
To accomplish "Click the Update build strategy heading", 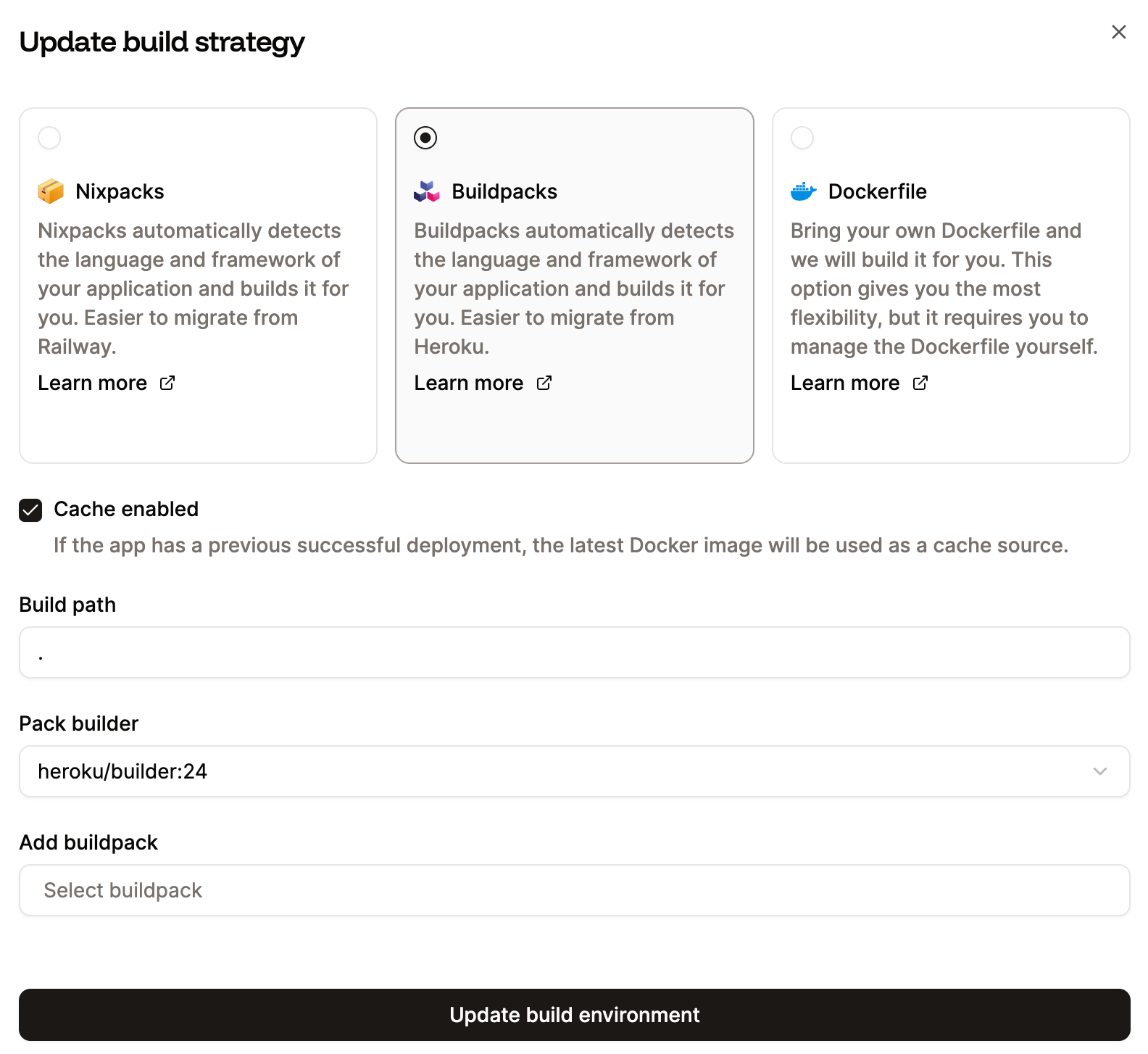I will [x=162, y=42].
